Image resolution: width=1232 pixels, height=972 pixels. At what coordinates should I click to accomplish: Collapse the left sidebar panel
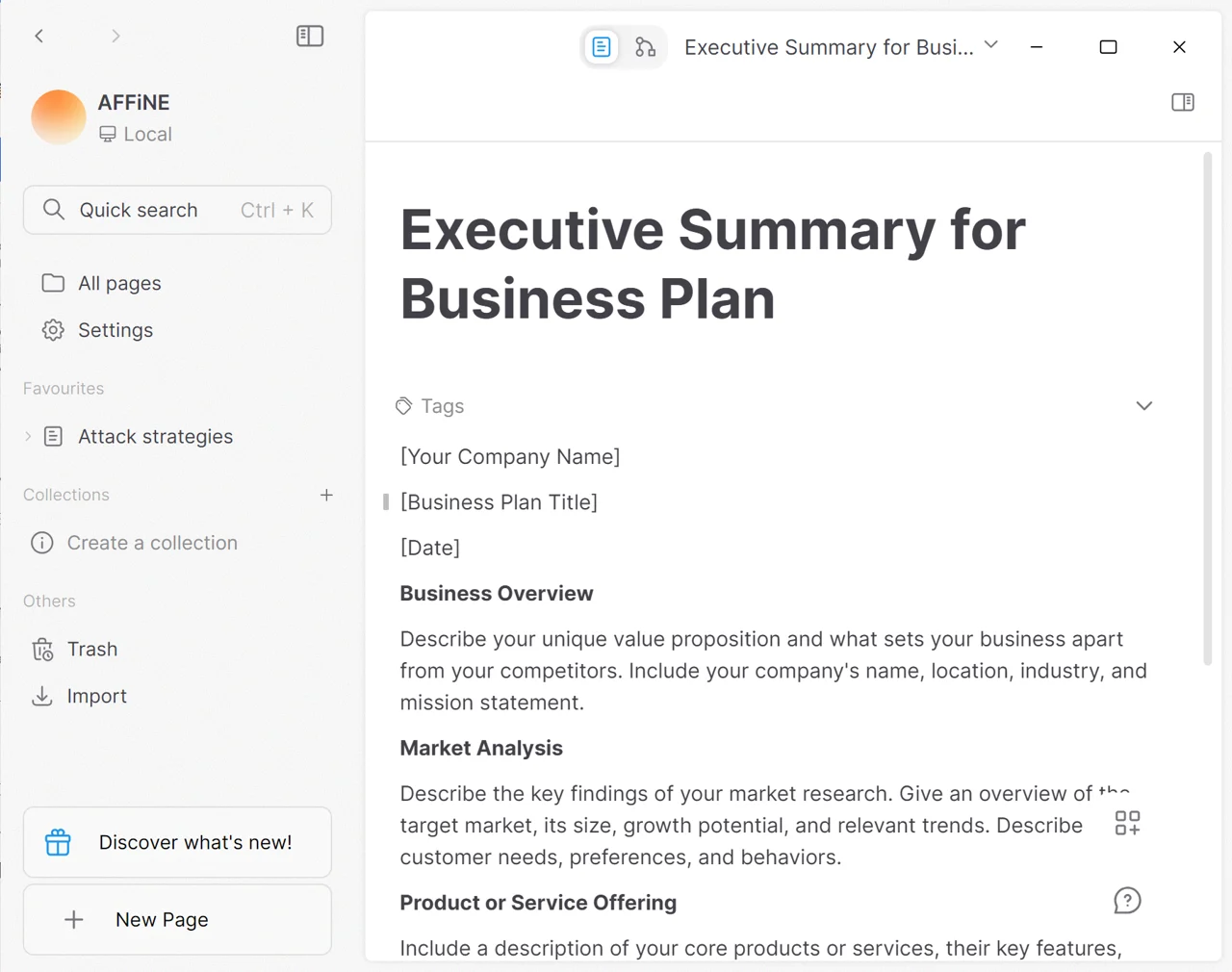click(x=310, y=36)
